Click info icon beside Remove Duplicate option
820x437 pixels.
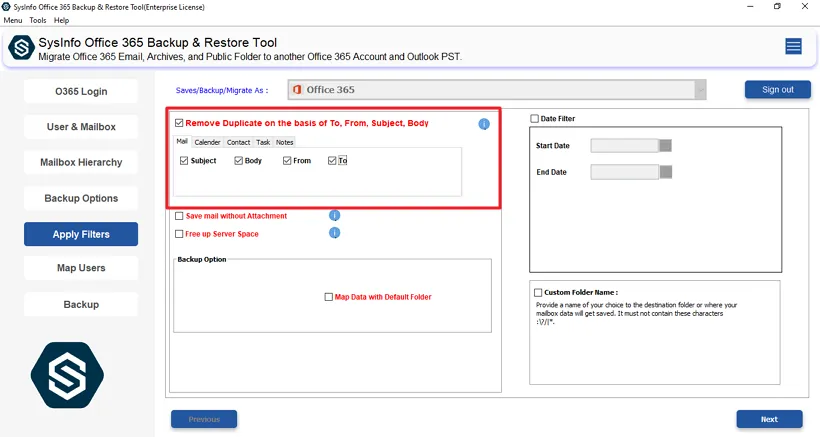[484, 124]
